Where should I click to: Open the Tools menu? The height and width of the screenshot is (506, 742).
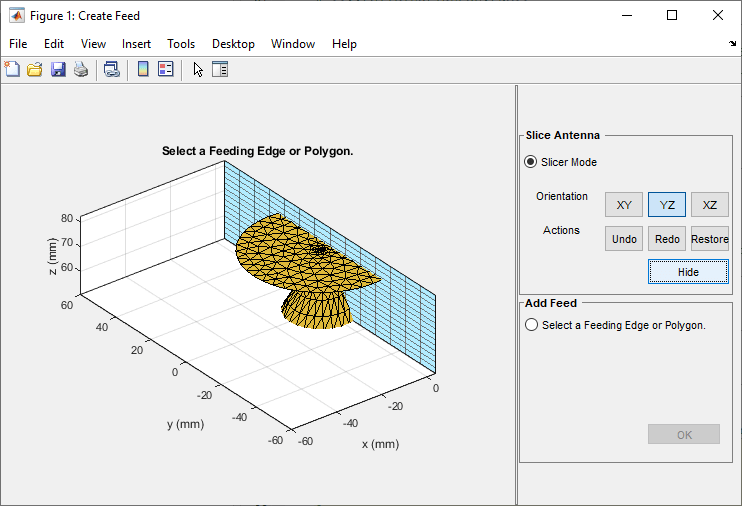[181, 44]
